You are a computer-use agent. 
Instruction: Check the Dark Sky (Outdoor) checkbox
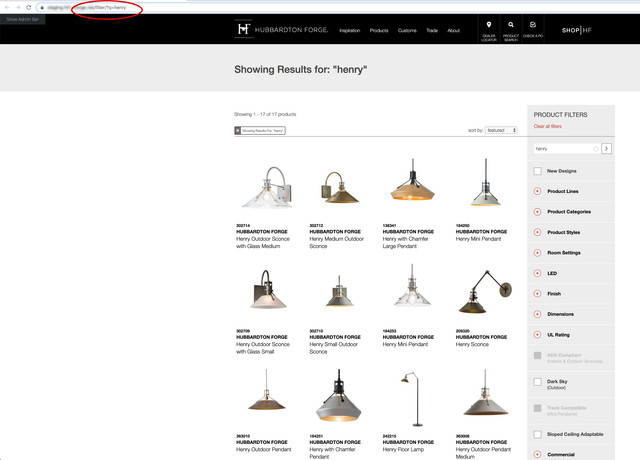pyautogui.click(x=538, y=382)
